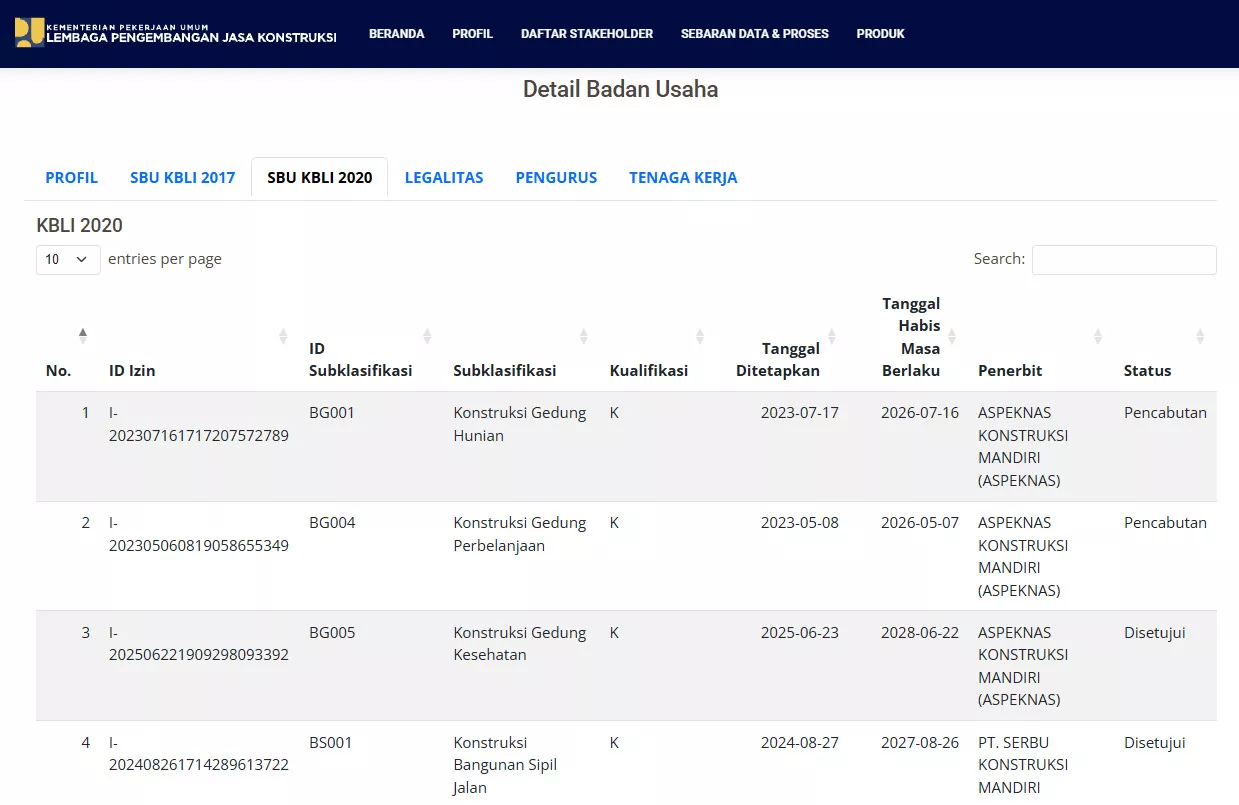
Task: Click Konstruksi Gedung Perbelanjaan cell
Action: tap(520, 534)
